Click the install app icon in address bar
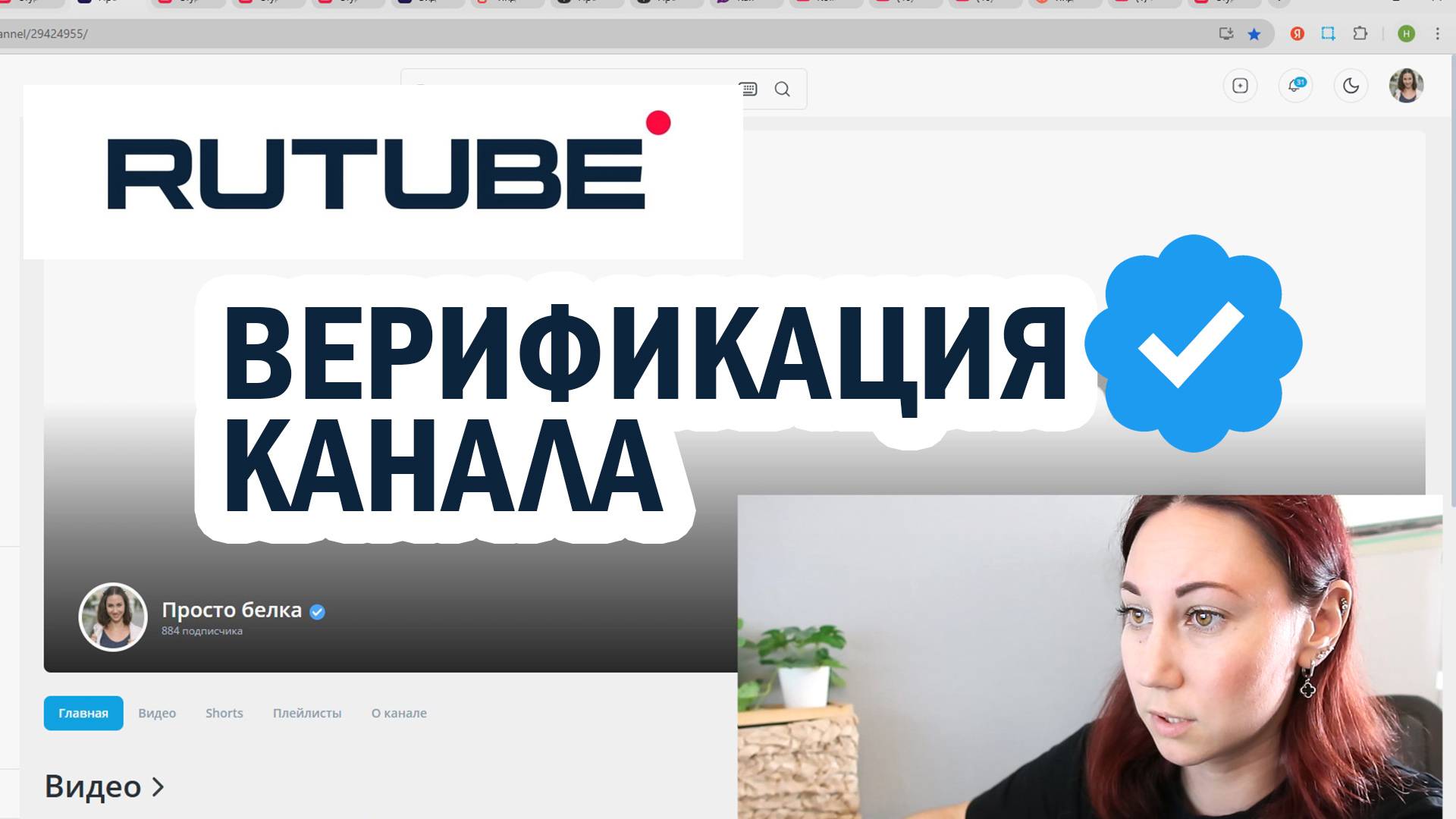The width and height of the screenshot is (1456, 819). [x=1225, y=34]
